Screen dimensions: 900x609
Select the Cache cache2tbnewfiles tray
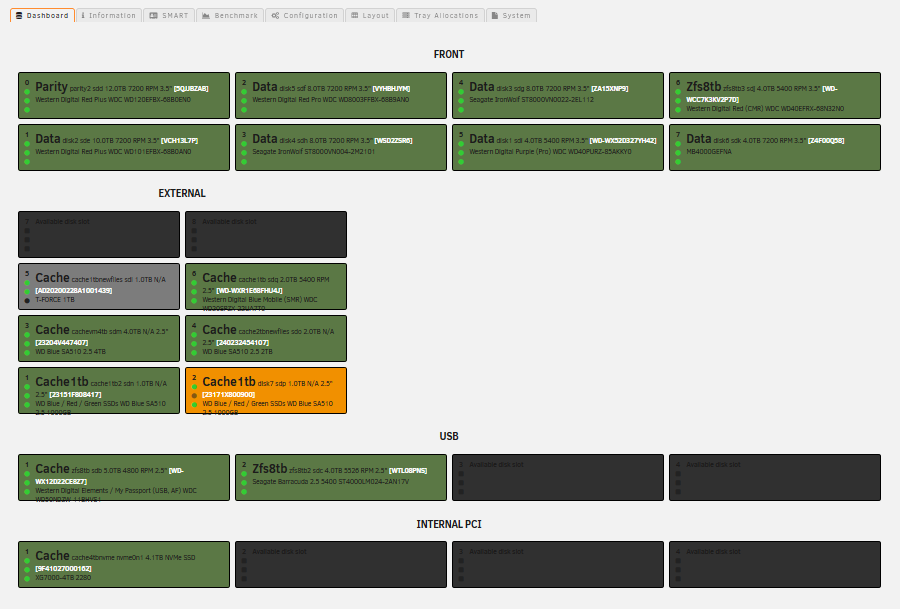266,339
